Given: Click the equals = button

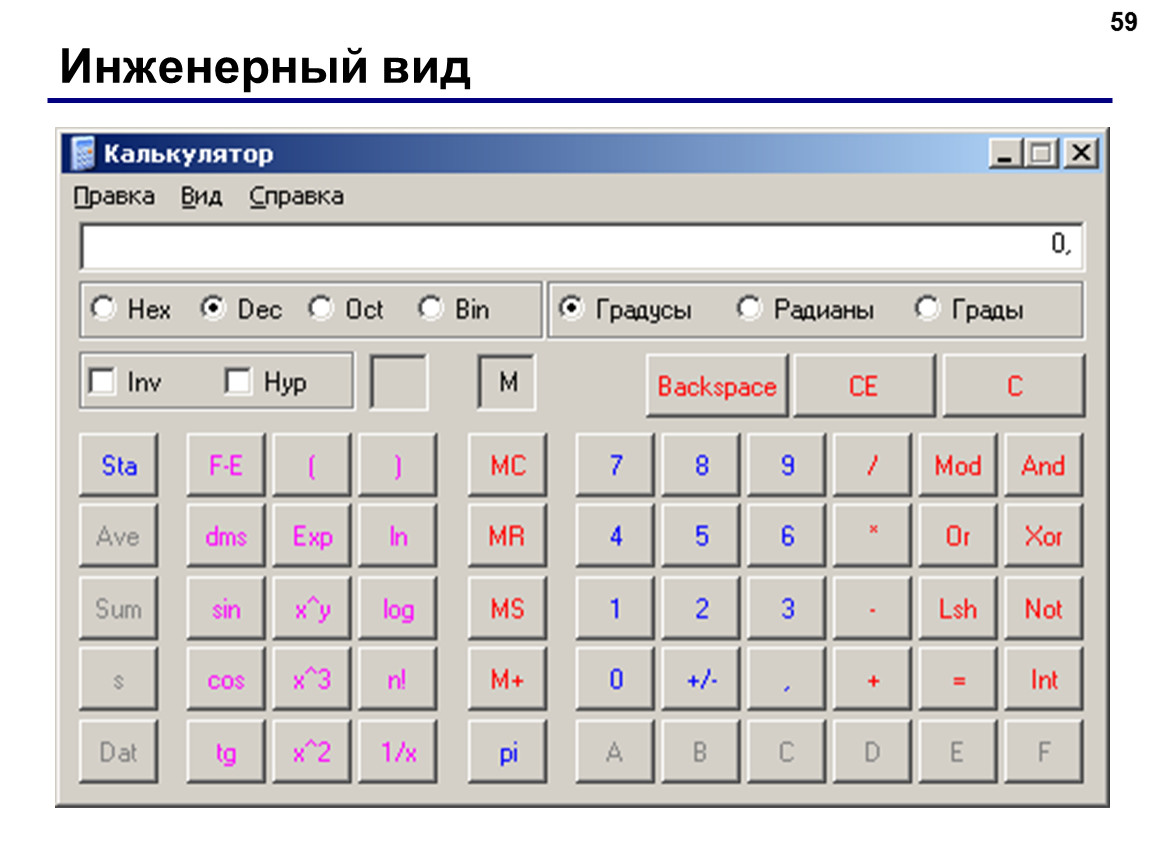Looking at the screenshot, I should coord(959,679).
